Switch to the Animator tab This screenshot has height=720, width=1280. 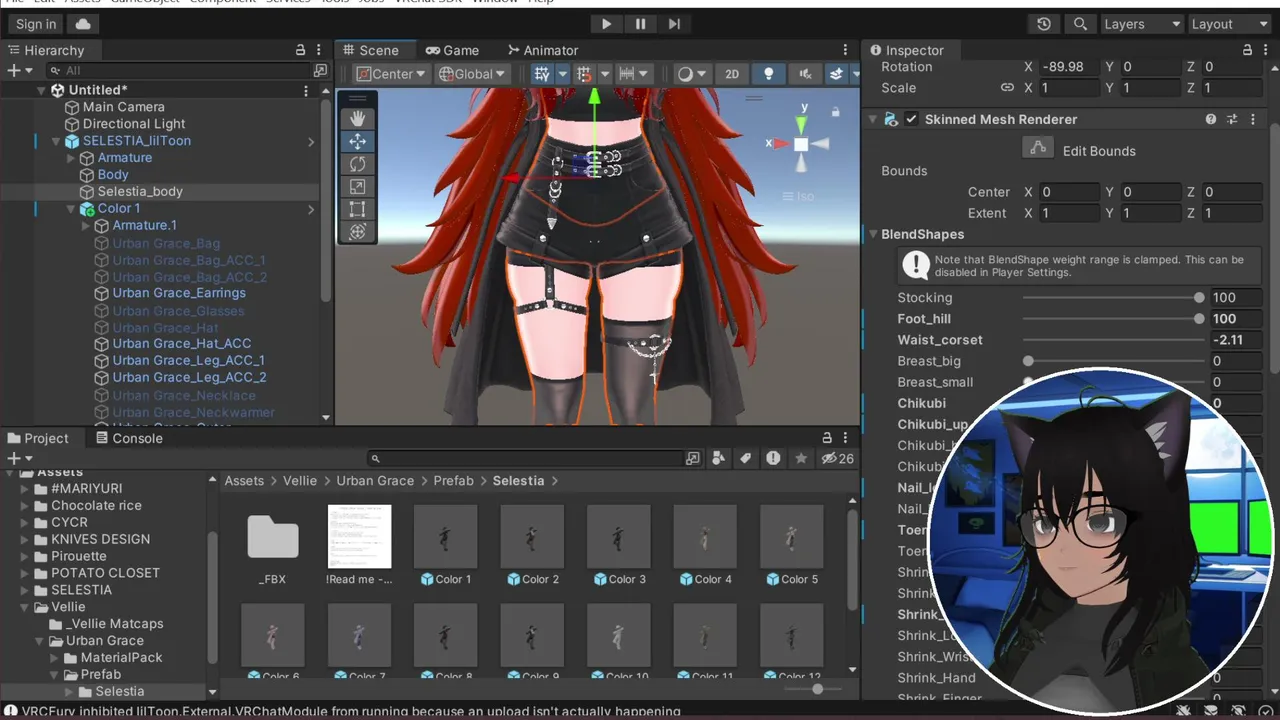click(x=543, y=50)
